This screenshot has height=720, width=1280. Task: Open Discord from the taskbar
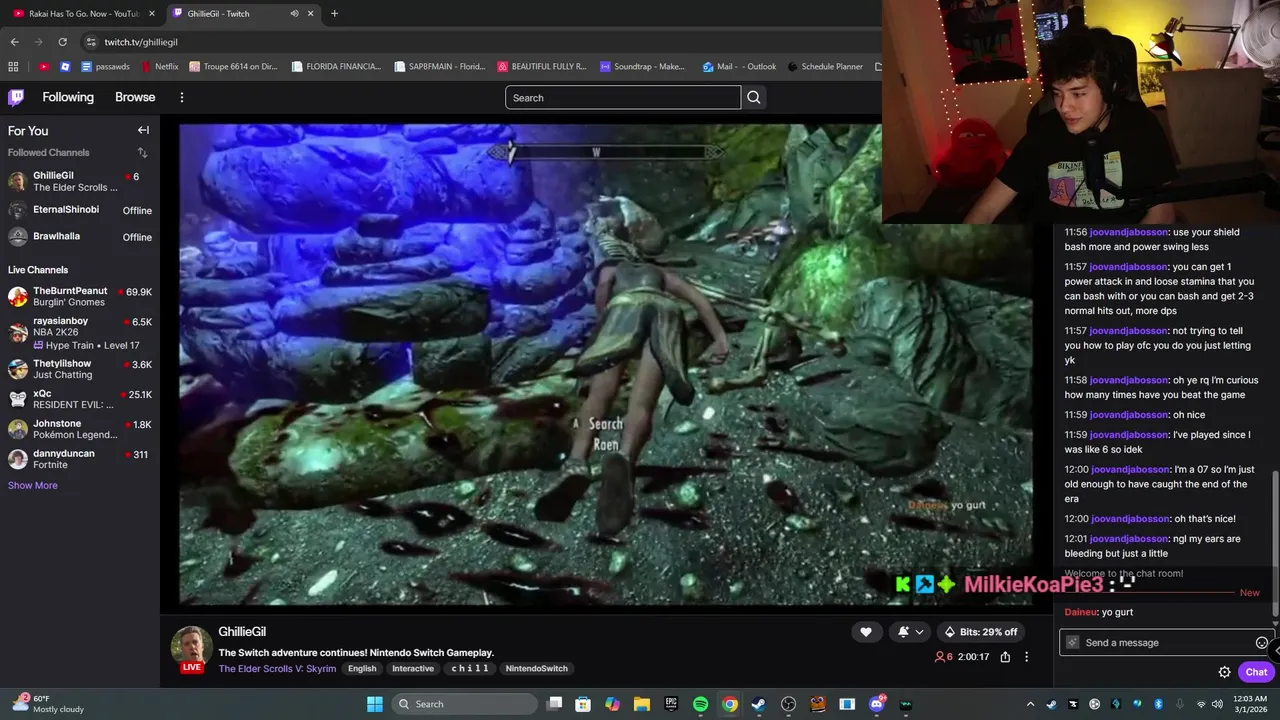point(877,704)
